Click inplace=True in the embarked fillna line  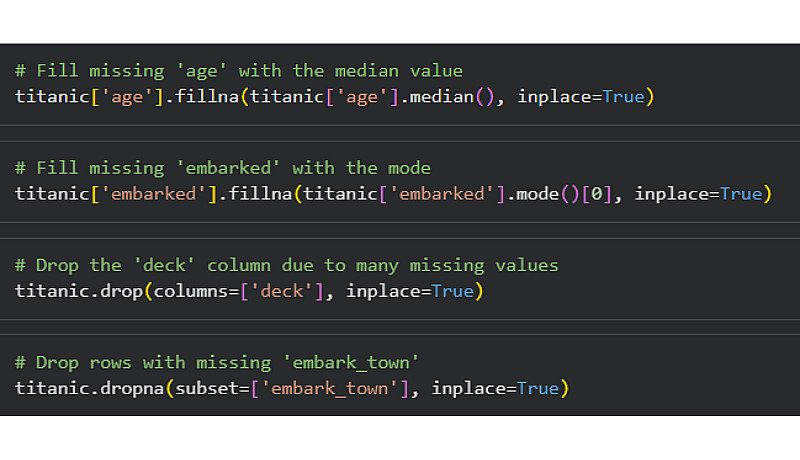702,194
